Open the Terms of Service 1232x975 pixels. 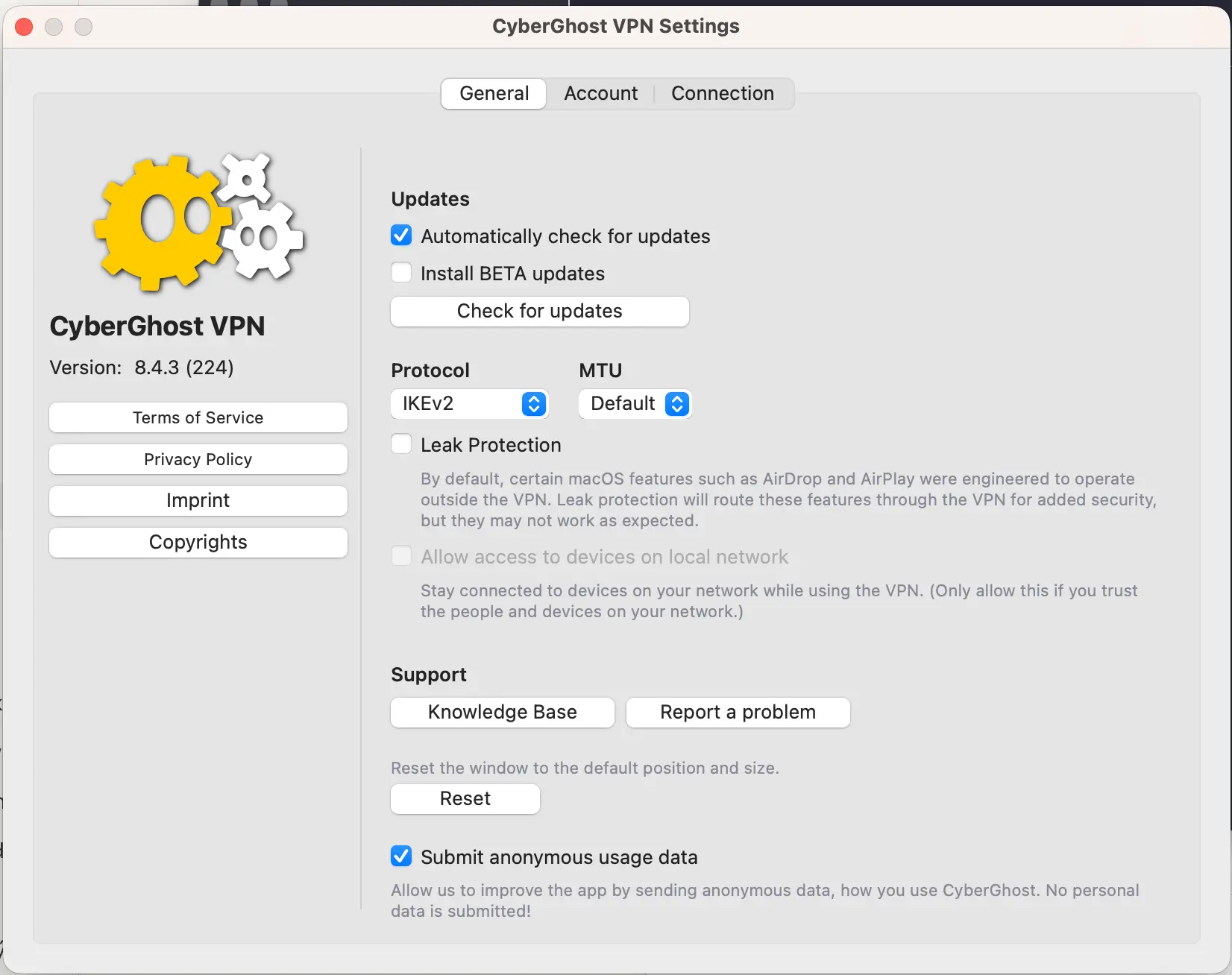pyautogui.click(x=198, y=417)
